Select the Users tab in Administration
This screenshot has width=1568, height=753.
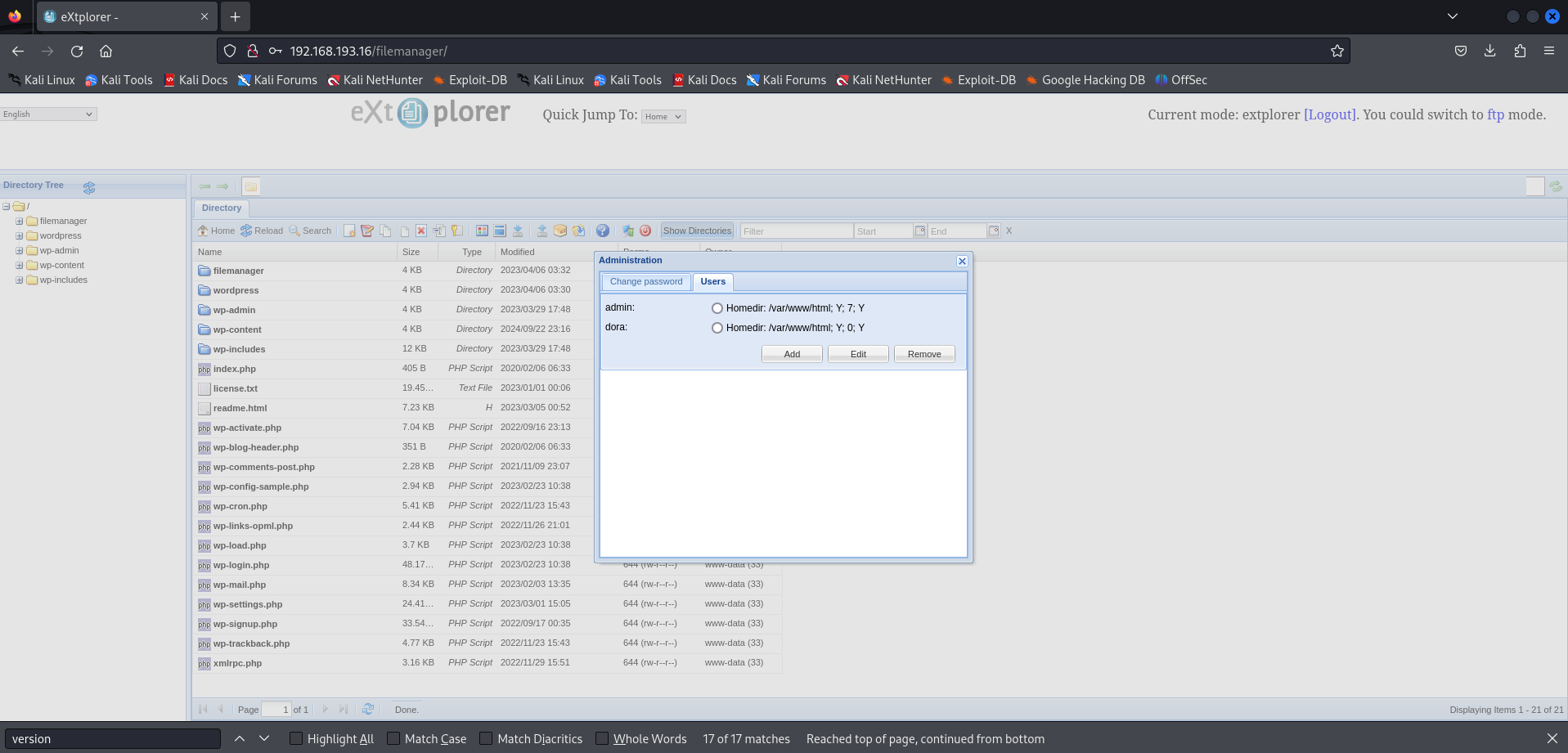712,281
